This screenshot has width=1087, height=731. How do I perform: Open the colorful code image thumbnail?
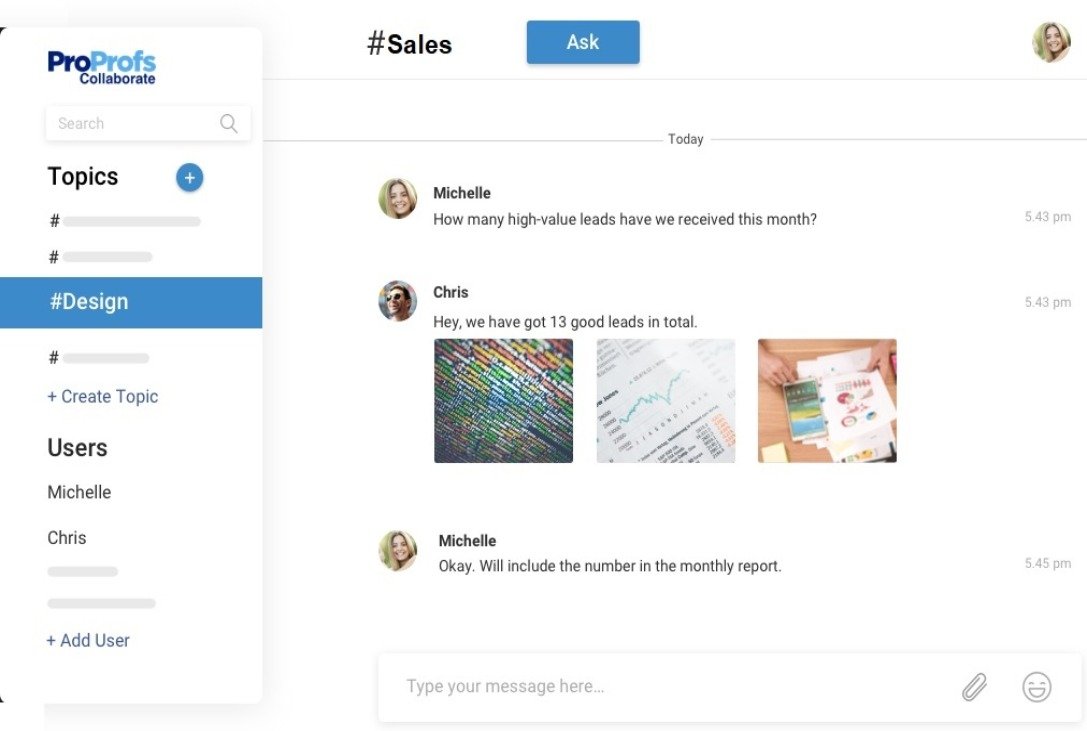tap(503, 400)
